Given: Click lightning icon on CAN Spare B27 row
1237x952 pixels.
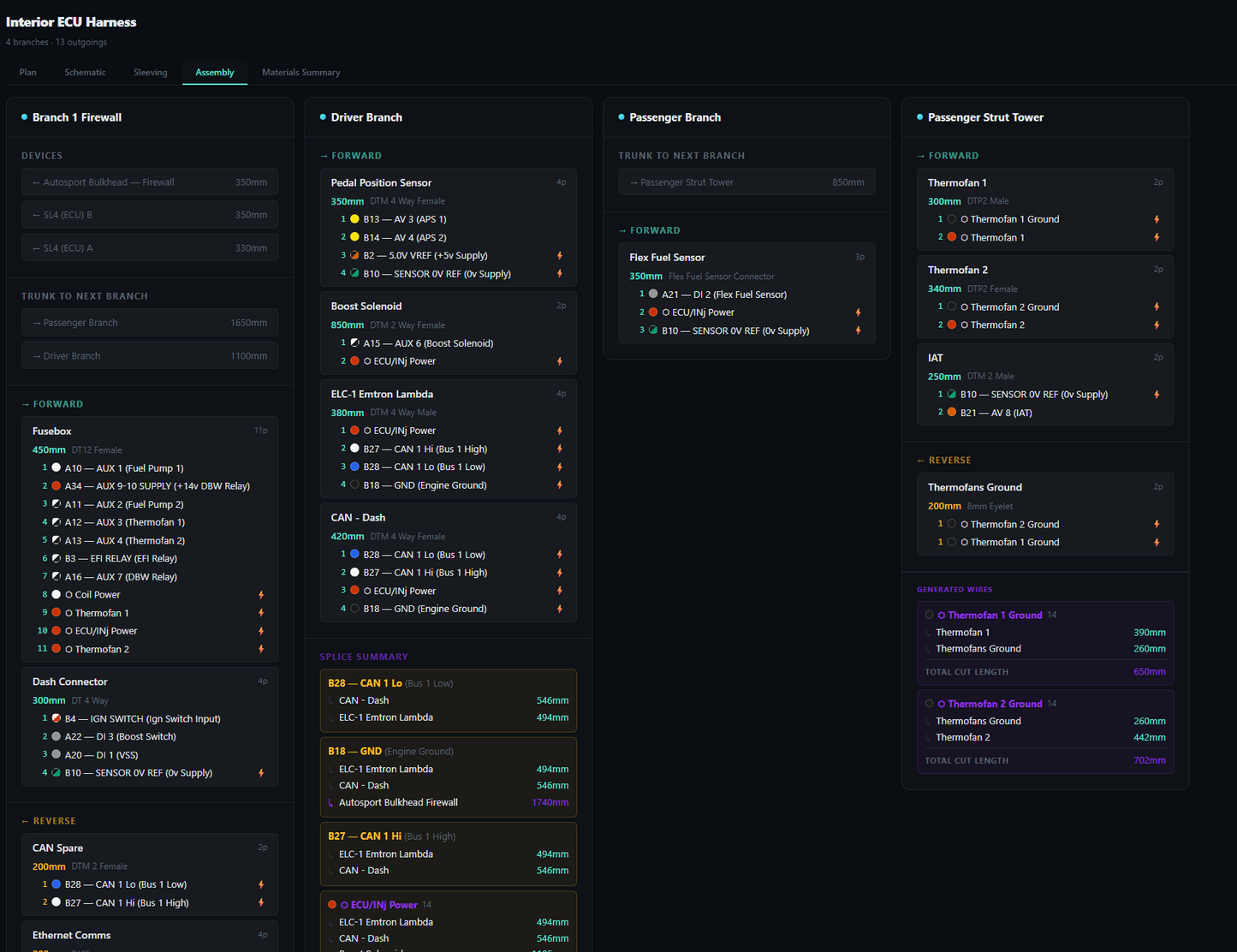Looking at the screenshot, I should click(x=261, y=902).
